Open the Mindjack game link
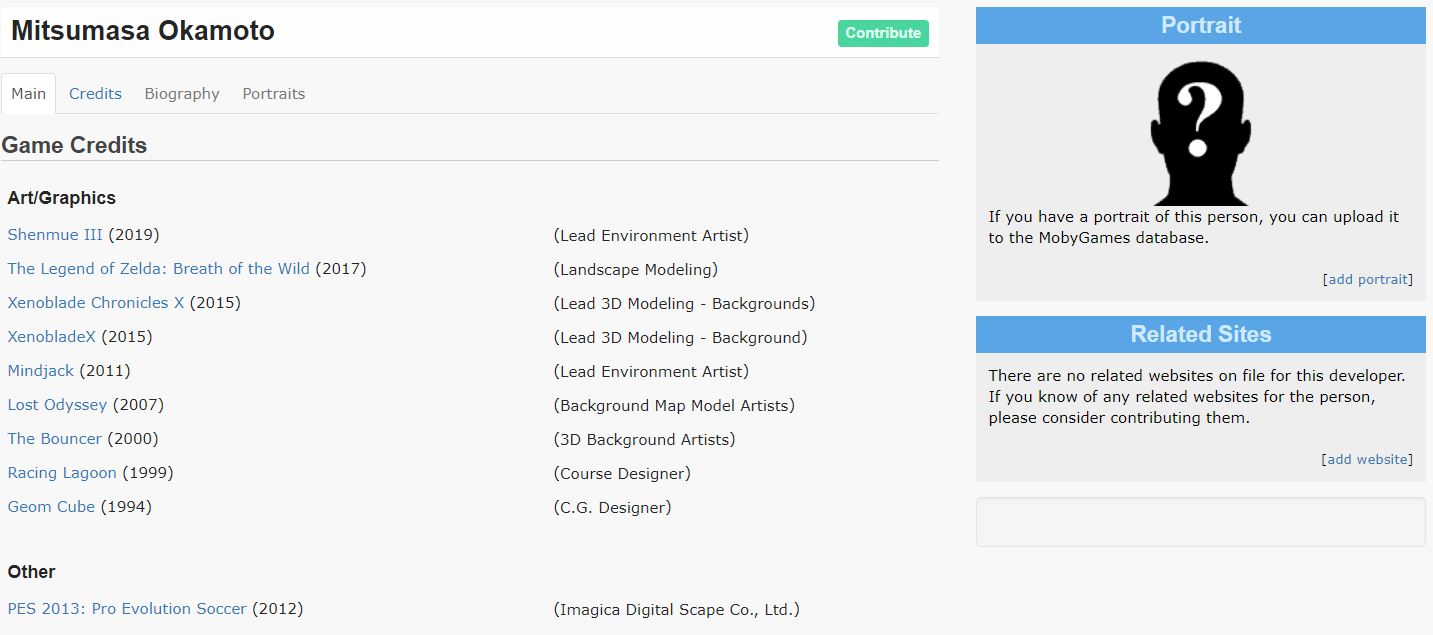 (41, 371)
